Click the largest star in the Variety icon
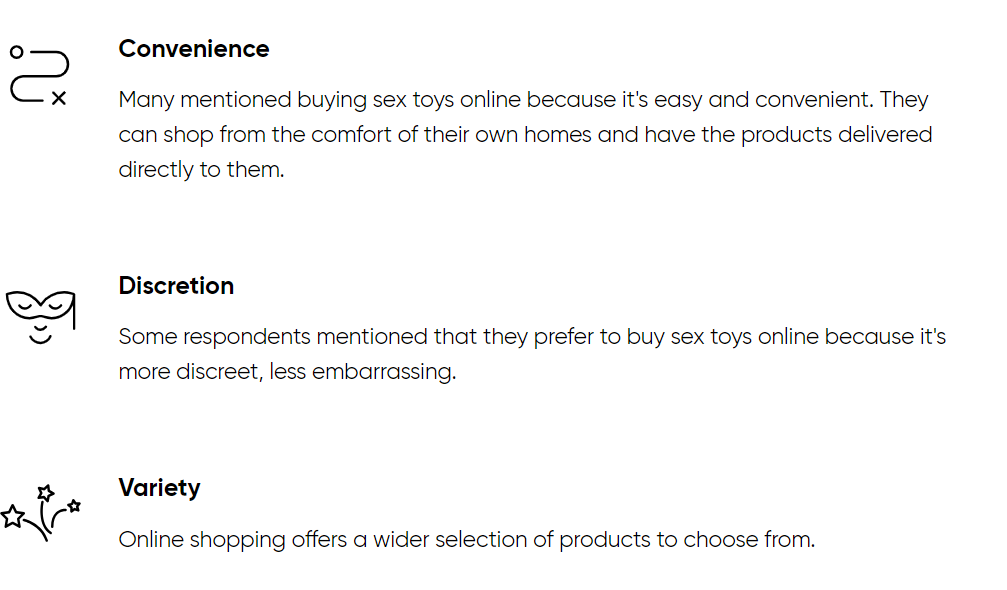The height and width of the screenshot is (590, 1007). [12, 516]
